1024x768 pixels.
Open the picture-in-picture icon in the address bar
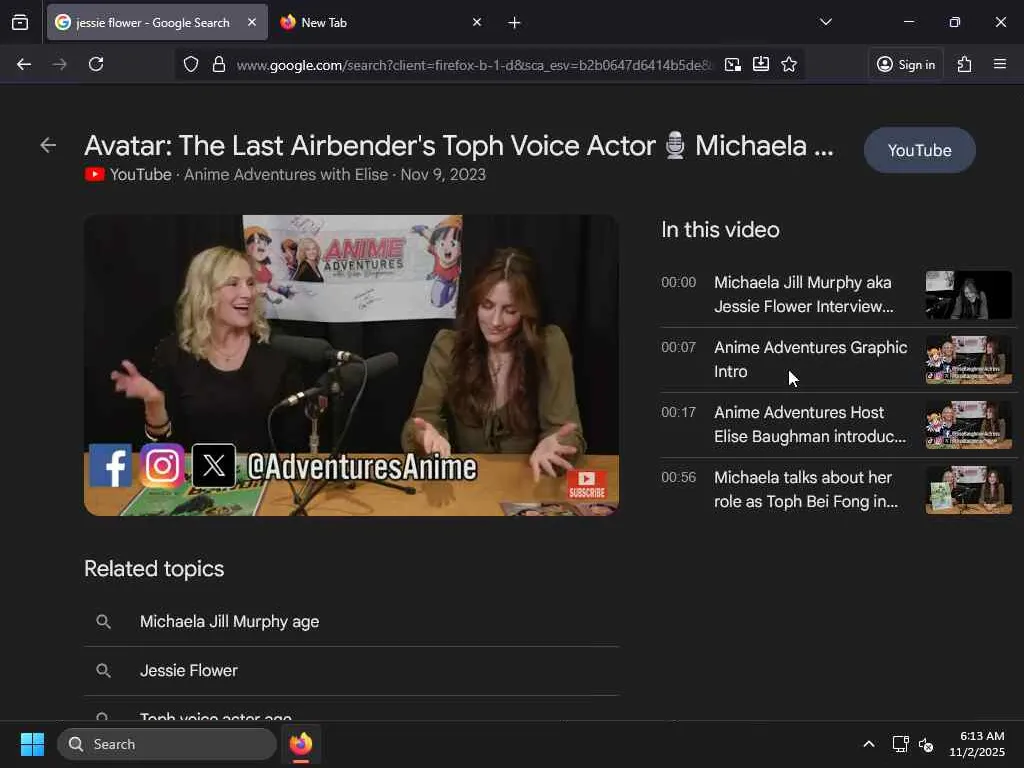[733, 64]
